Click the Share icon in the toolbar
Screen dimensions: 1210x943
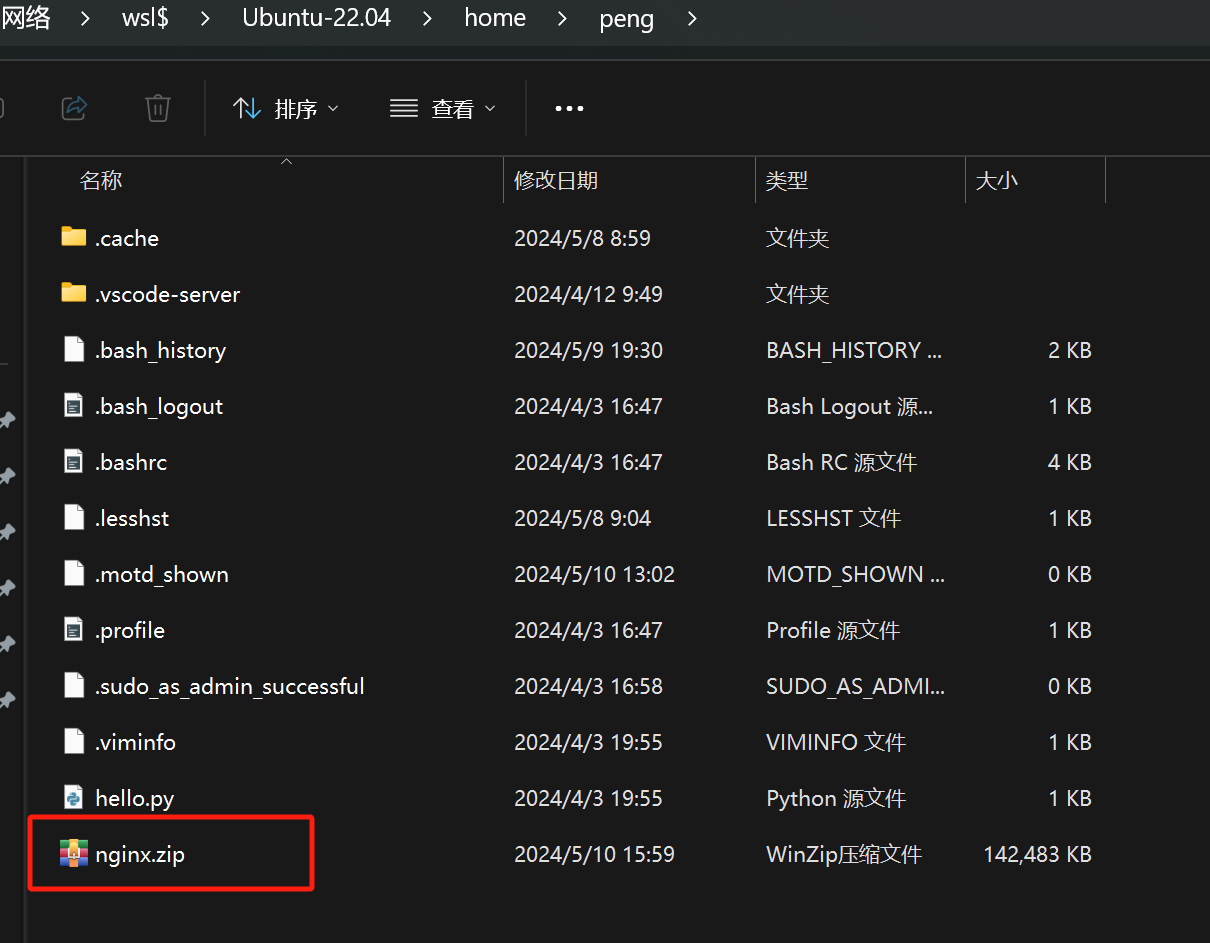coord(74,108)
